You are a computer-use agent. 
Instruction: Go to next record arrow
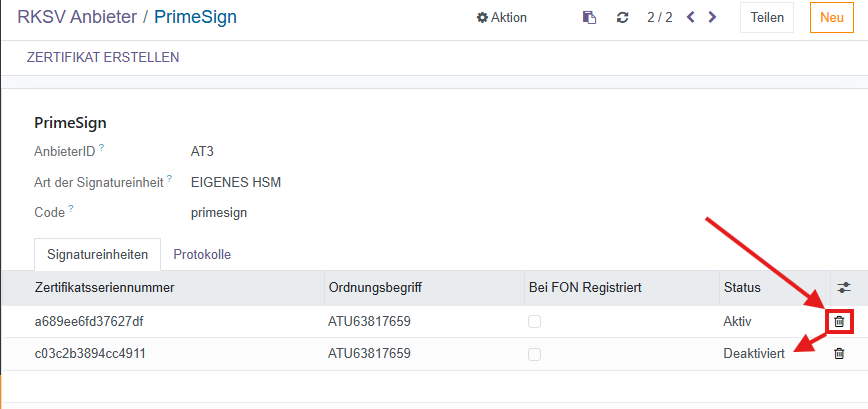[x=712, y=17]
